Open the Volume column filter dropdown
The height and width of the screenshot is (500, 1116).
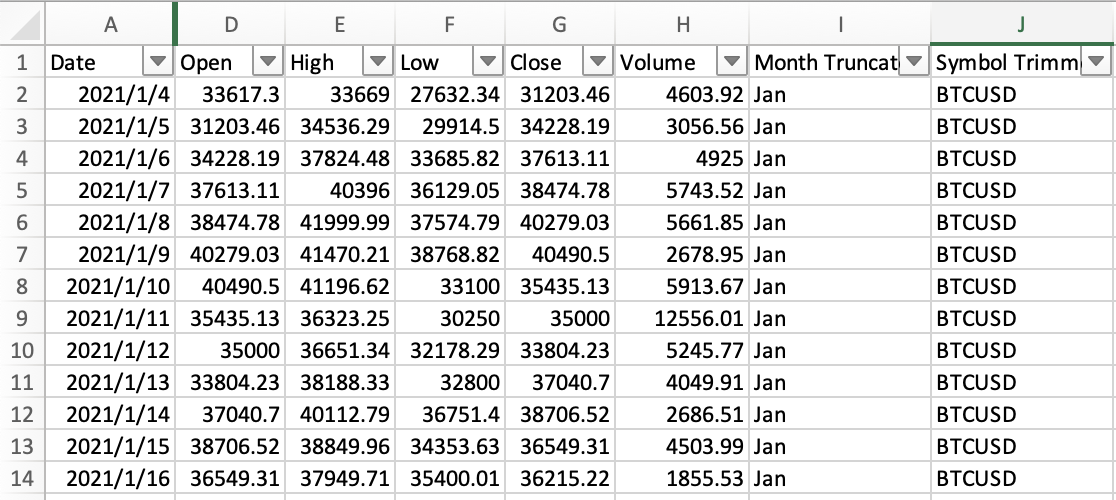(732, 62)
